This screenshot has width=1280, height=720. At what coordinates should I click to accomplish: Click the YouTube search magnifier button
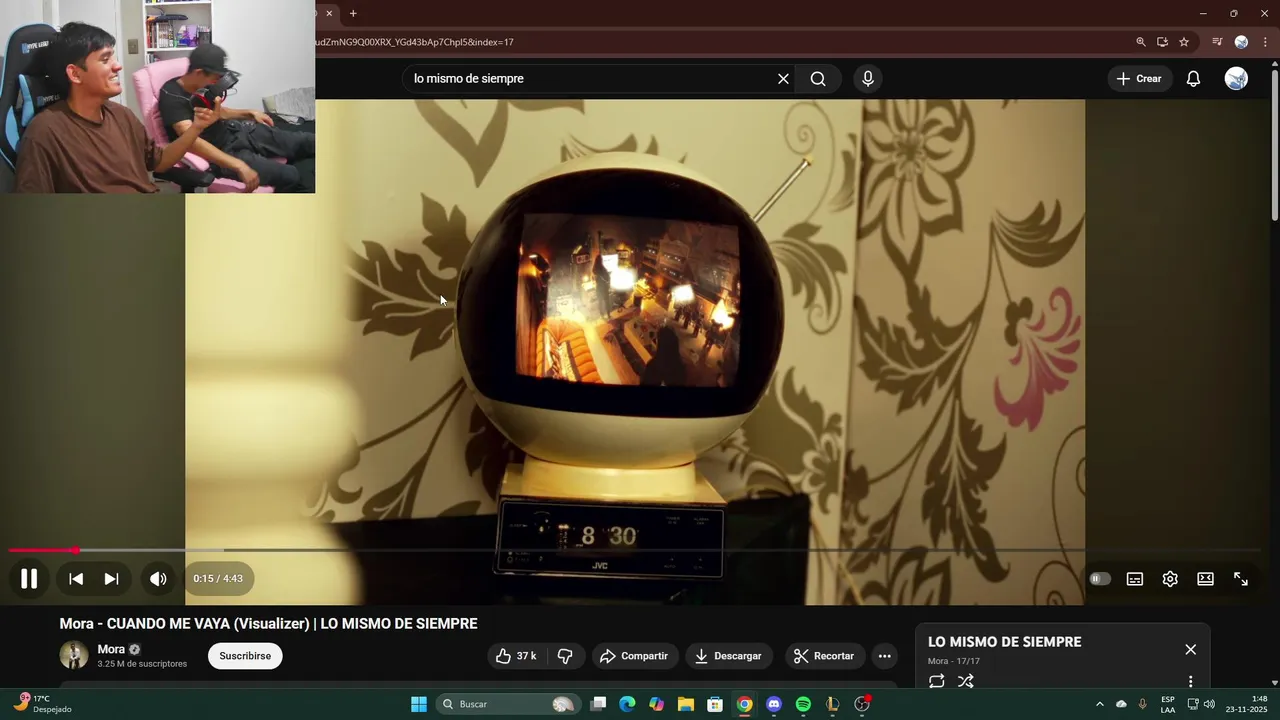point(818,79)
